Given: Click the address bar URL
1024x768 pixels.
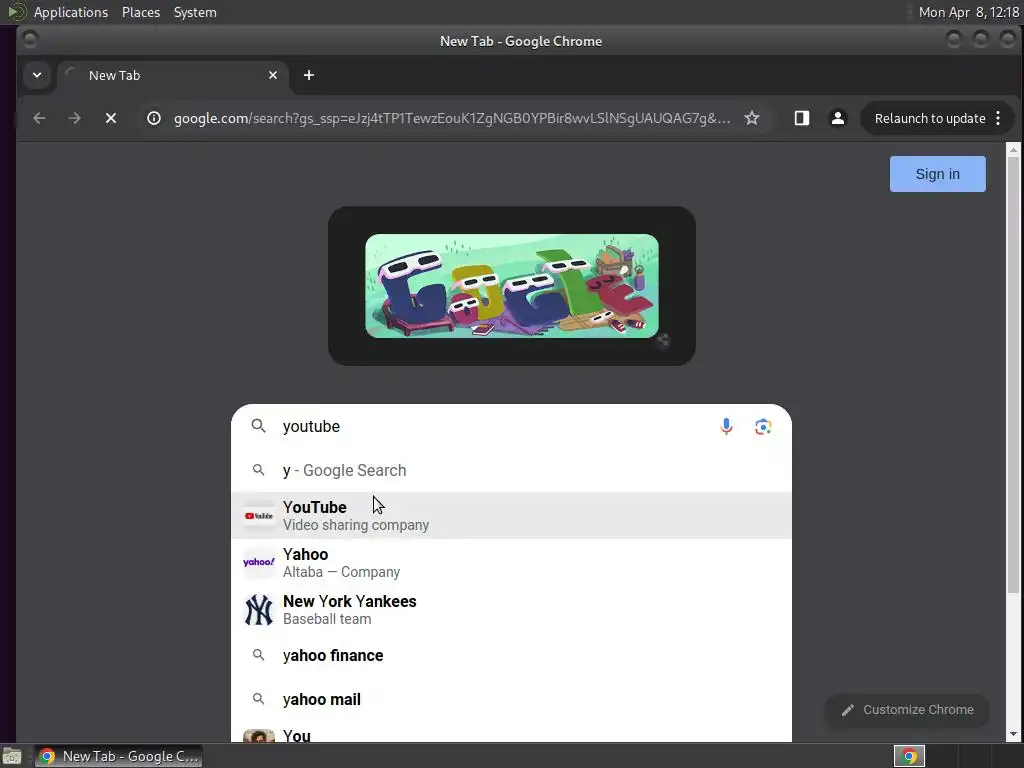Looking at the screenshot, I should coord(452,118).
